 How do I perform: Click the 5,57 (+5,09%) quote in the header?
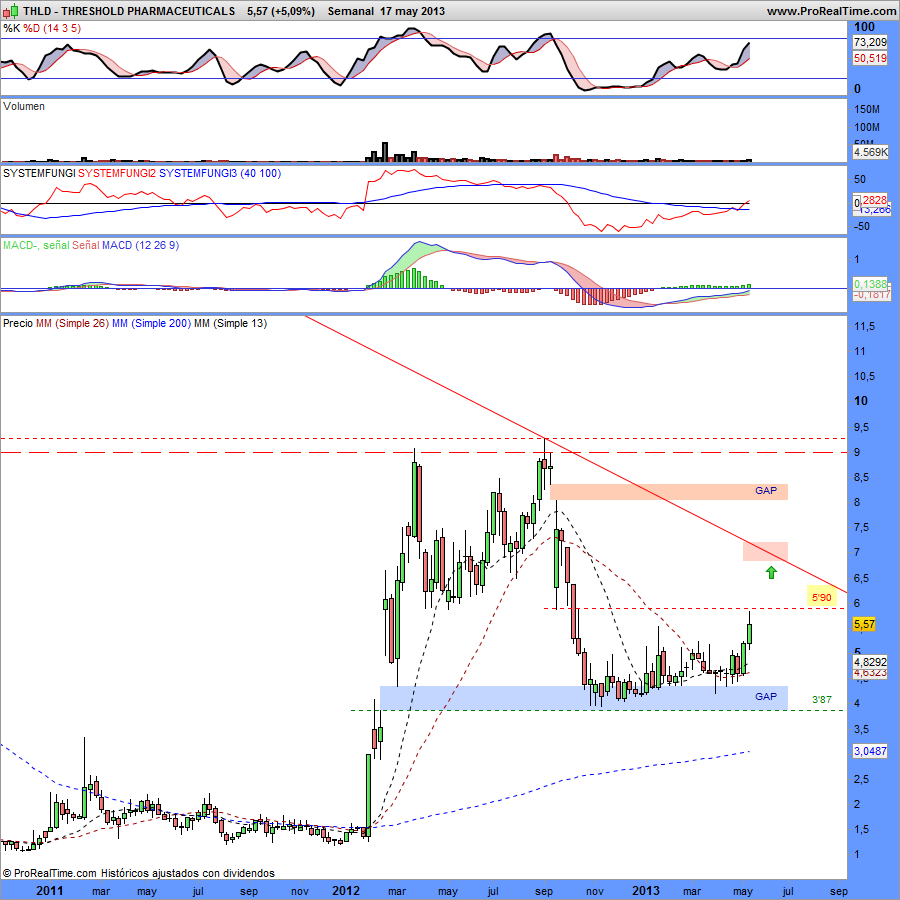(x=281, y=11)
